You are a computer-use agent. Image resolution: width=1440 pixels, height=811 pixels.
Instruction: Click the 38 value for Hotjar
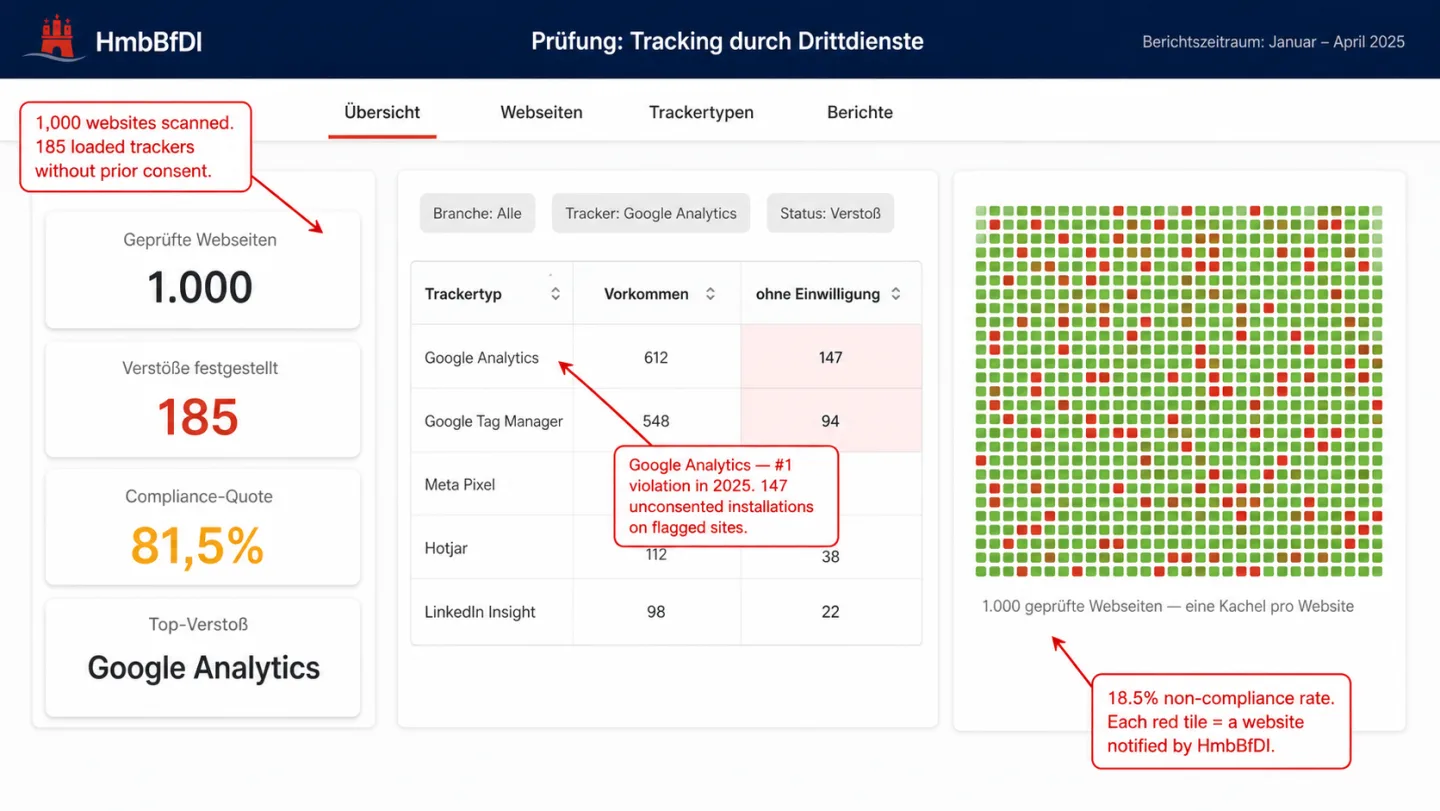[831, 556]
